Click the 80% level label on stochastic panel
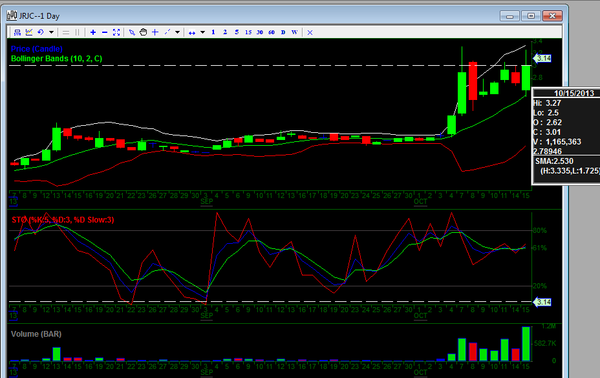 539,231
